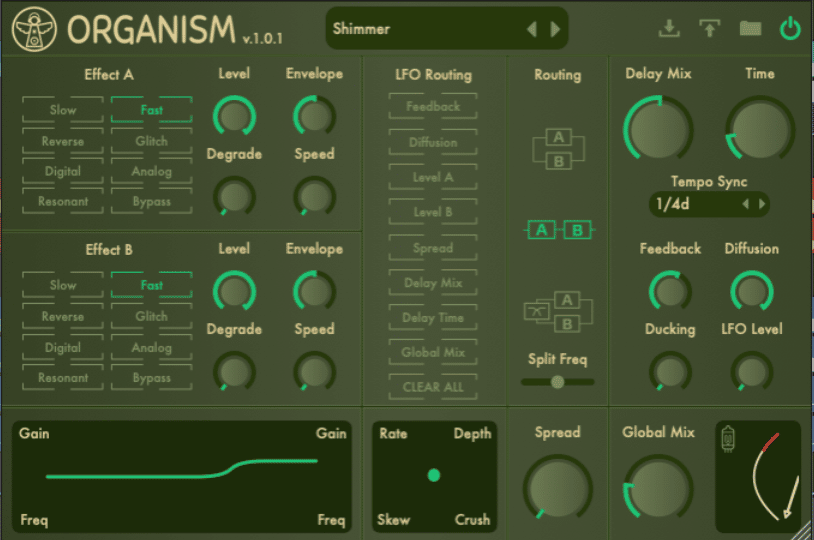Enable Digital in Effect B
814x540 pixels.
coord(63,347)
